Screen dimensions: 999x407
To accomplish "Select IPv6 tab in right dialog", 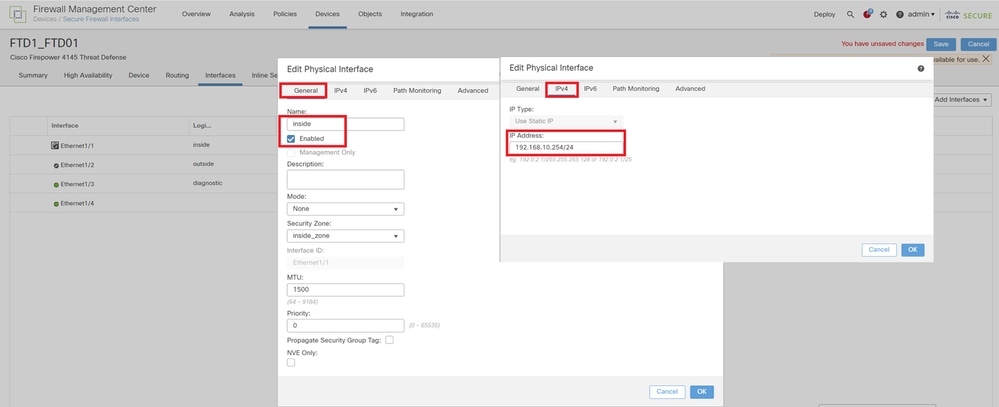I will click(x=591, y=89).
